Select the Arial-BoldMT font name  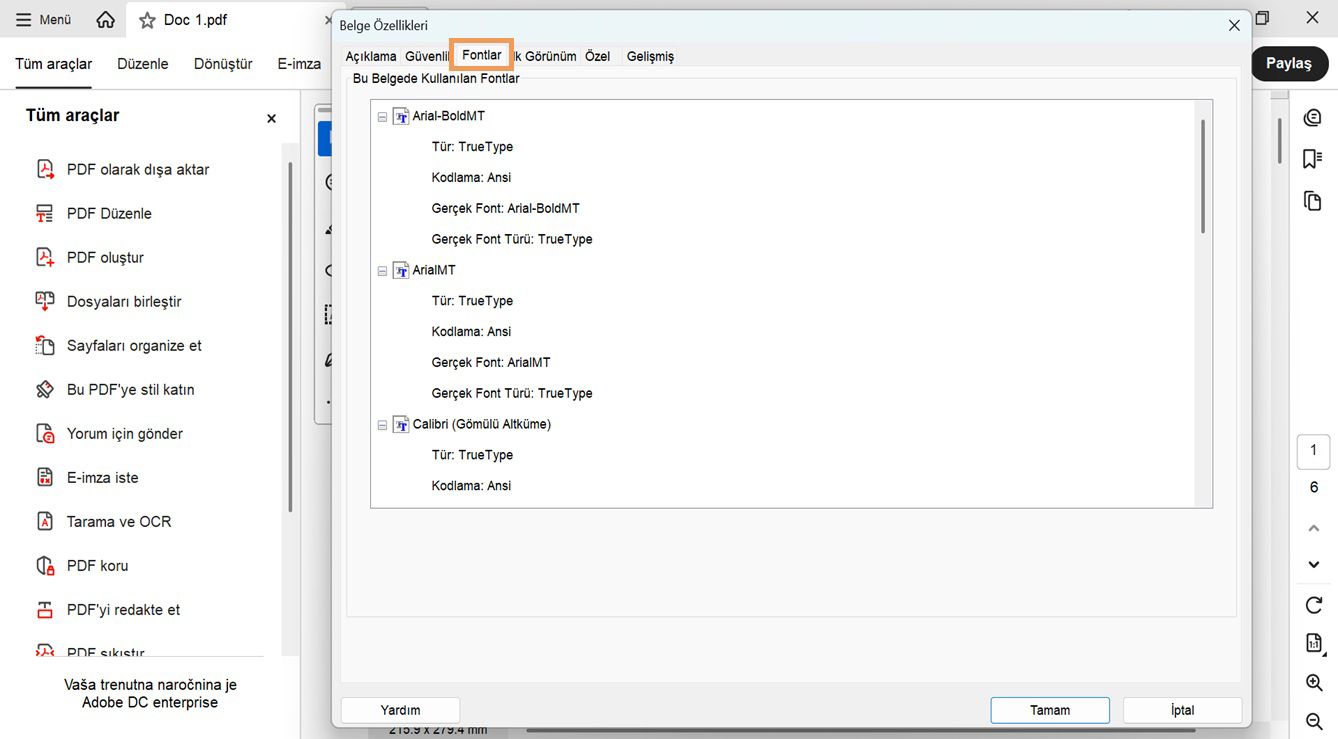click(x=449, y=116)
